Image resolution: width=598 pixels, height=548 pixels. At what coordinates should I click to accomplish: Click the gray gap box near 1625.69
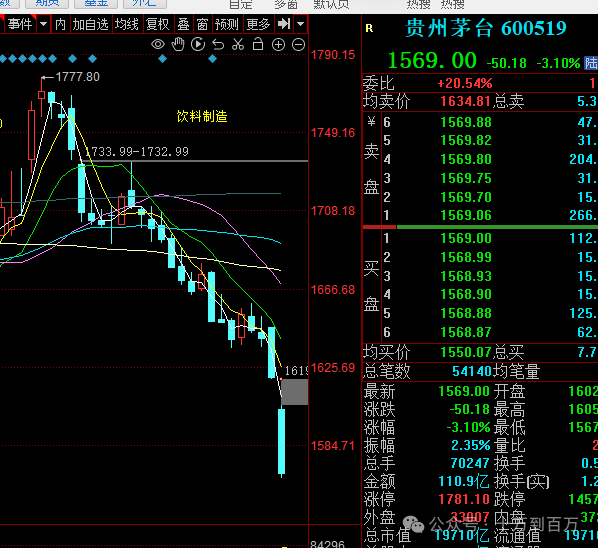(x=294, y=392)
